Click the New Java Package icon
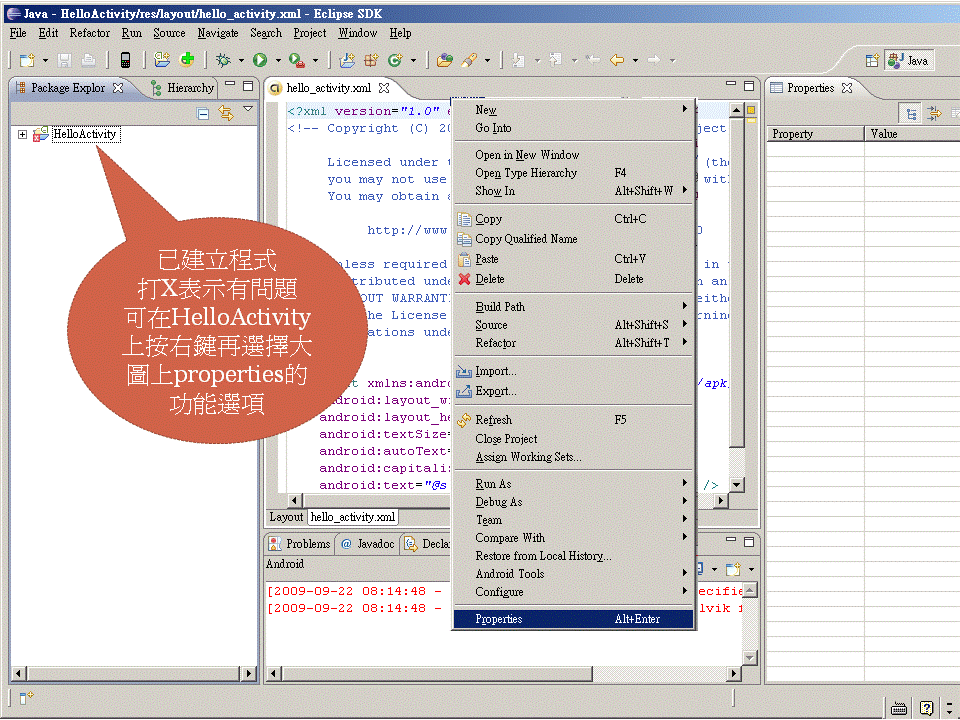This screenshot has height=720, width=960. coord(371,60)
